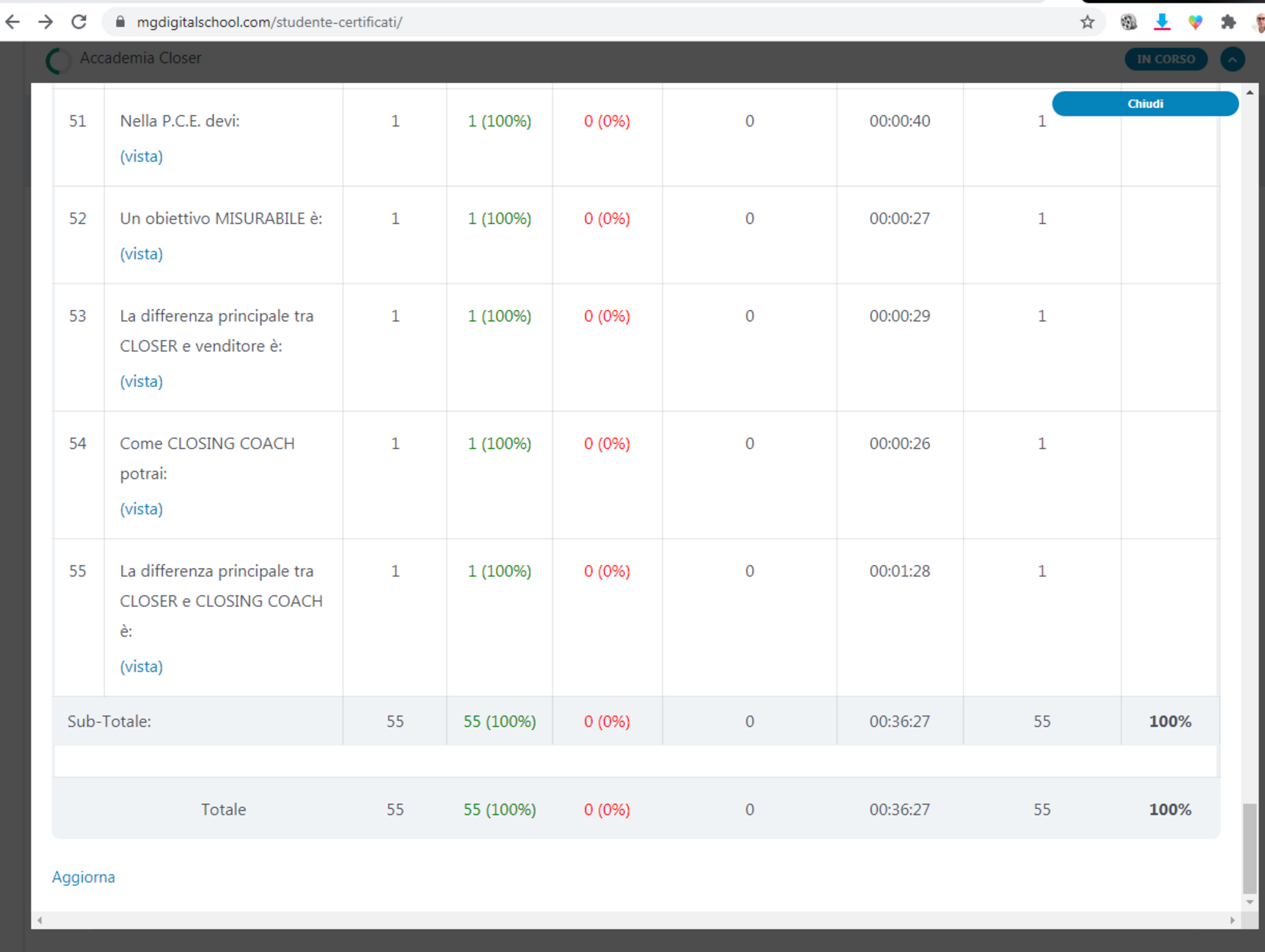Click the IN CORSO status badge
Viewport: 1265px width, 952px height.
pos(1166,59)
